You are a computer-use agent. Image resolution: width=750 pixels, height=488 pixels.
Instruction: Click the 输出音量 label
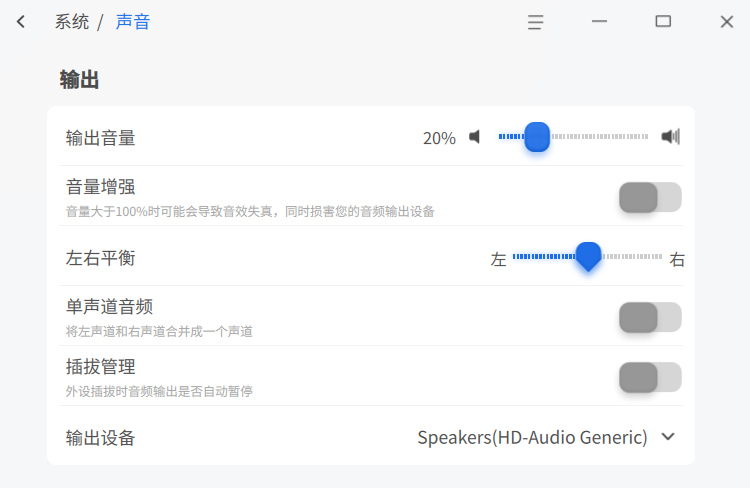[x=100, y=138]
